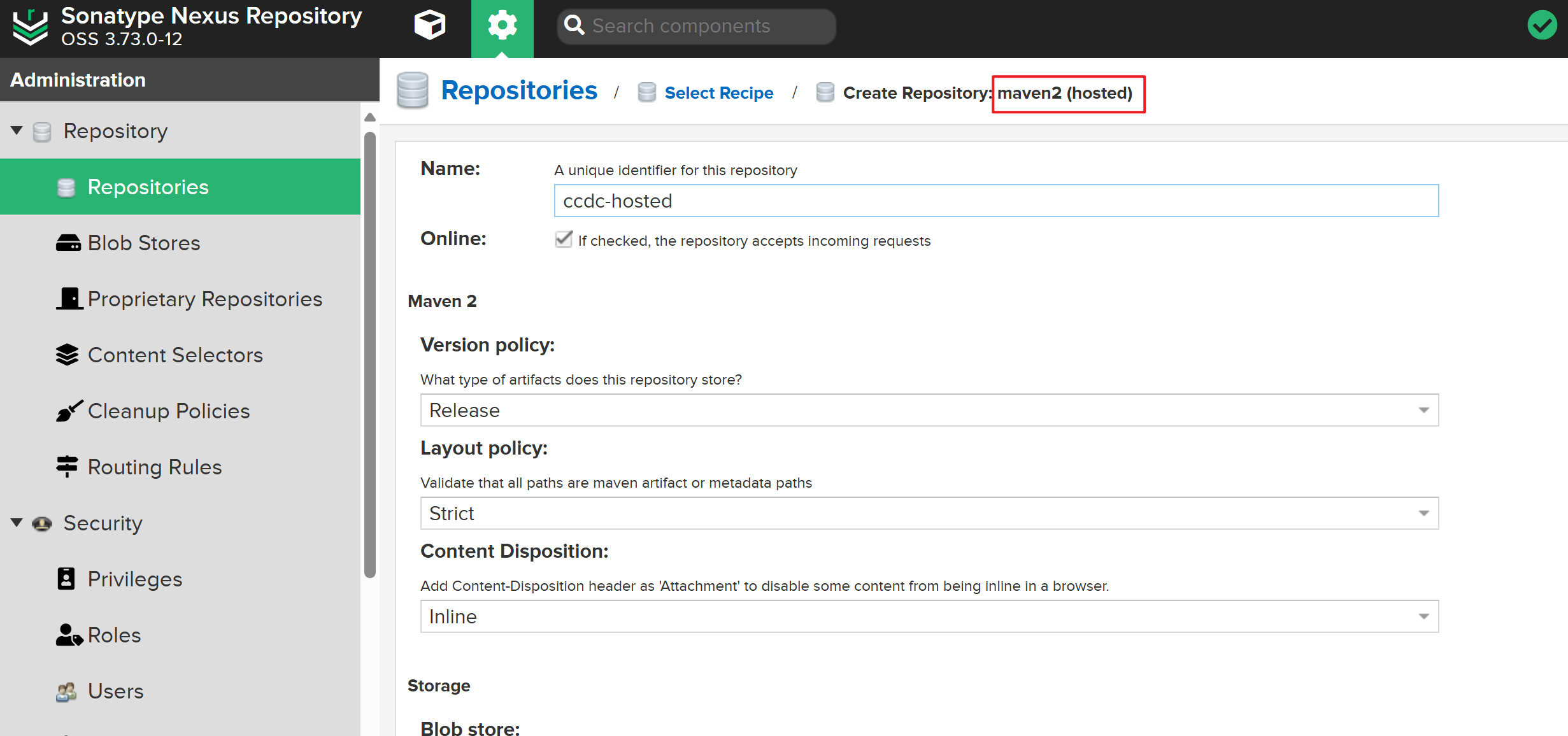This screenshot has height=736, width=1568.
Task: Click the maven2 (hosted) breadcrumb text
Action: 1065,93
